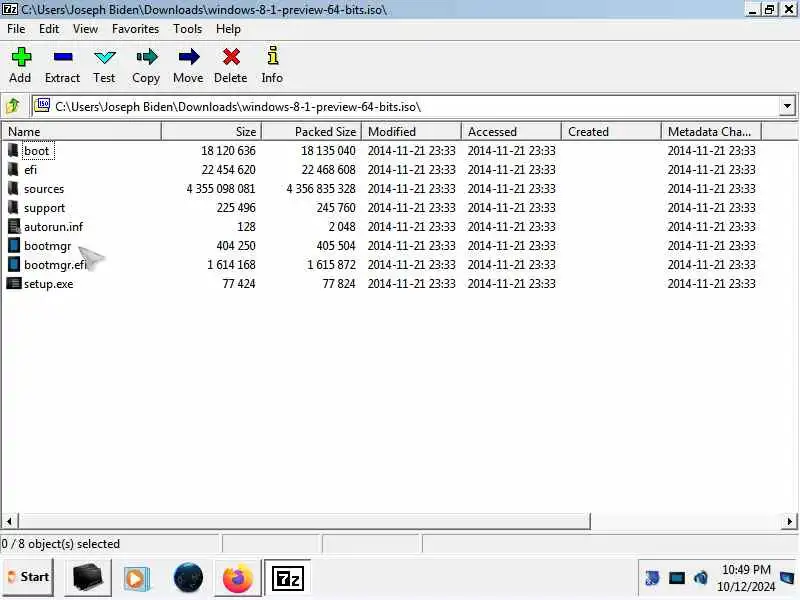Click the show desktop tray icon

pos(788,578)
